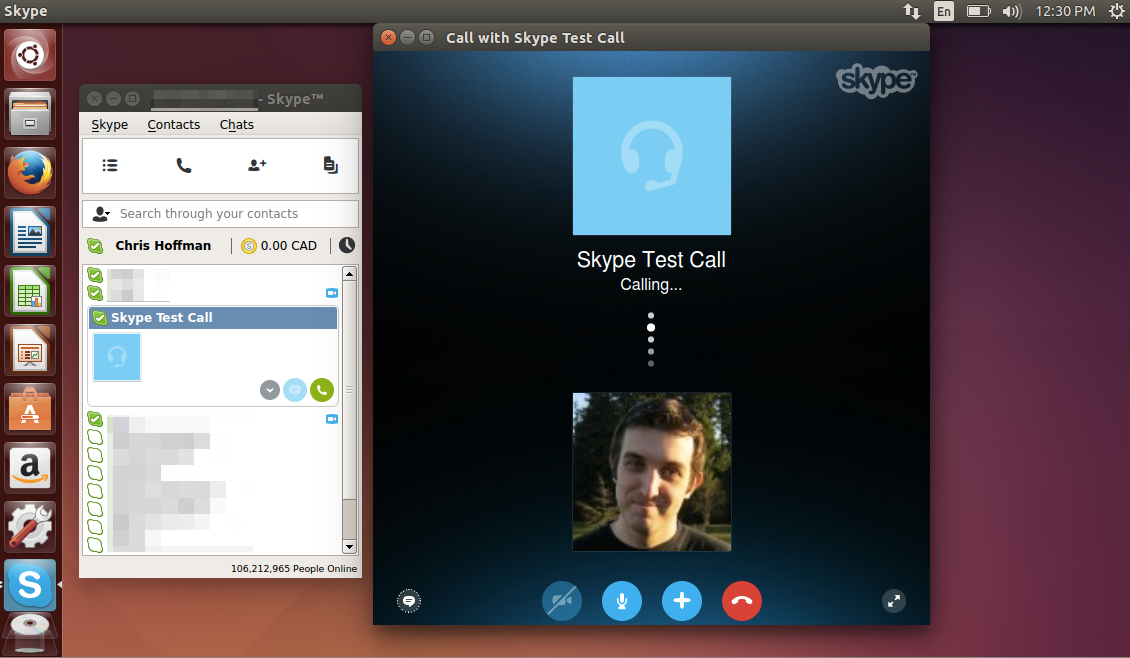Toggle fullscreen with the expand arrows icon
1130x658 pixels.
(x=893, y=601)
